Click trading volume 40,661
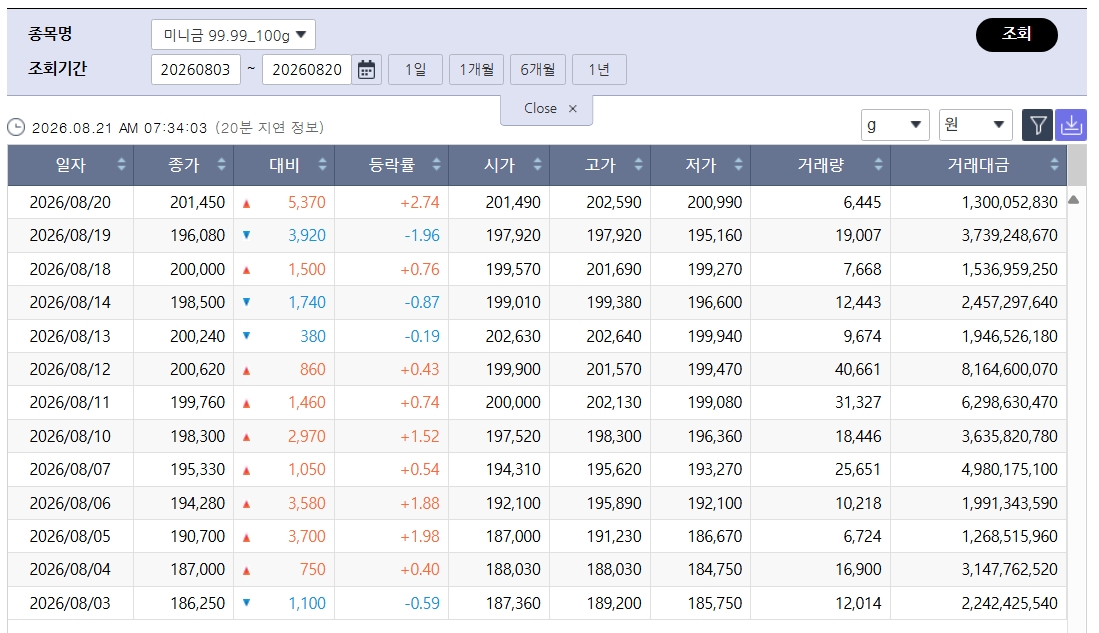The width and height of the screenshot is (1099, 633). click(x=858, y=369)
